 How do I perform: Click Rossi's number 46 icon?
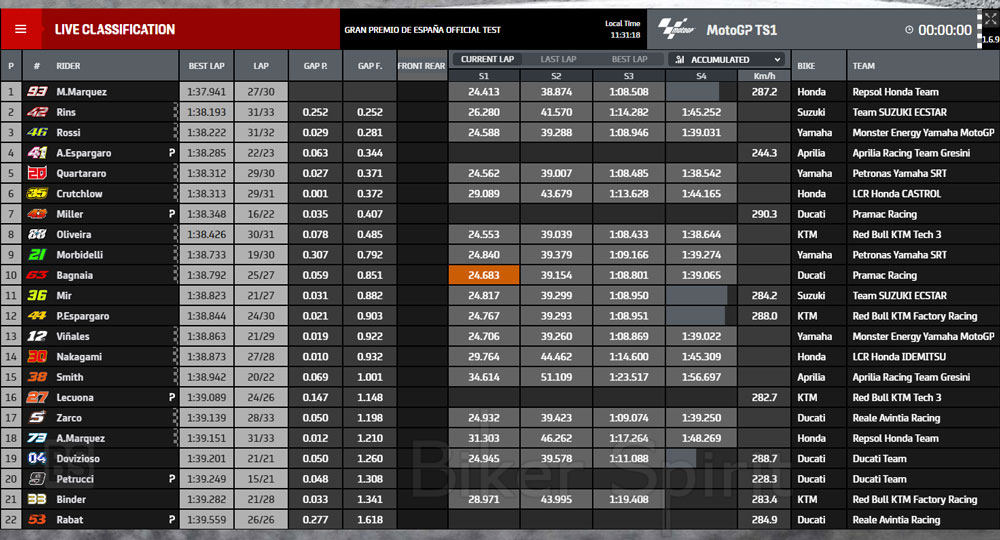click(37, 133)
